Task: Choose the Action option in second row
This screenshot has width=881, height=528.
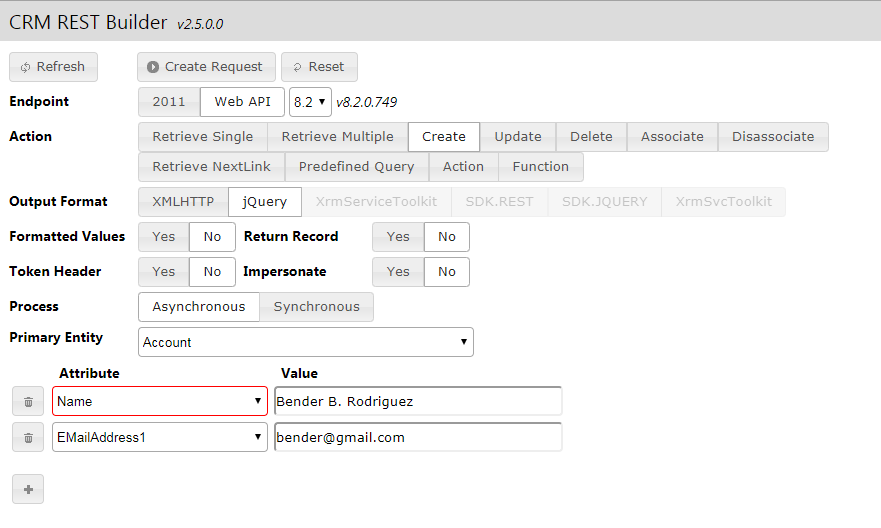Action: (x=464, y=167)
